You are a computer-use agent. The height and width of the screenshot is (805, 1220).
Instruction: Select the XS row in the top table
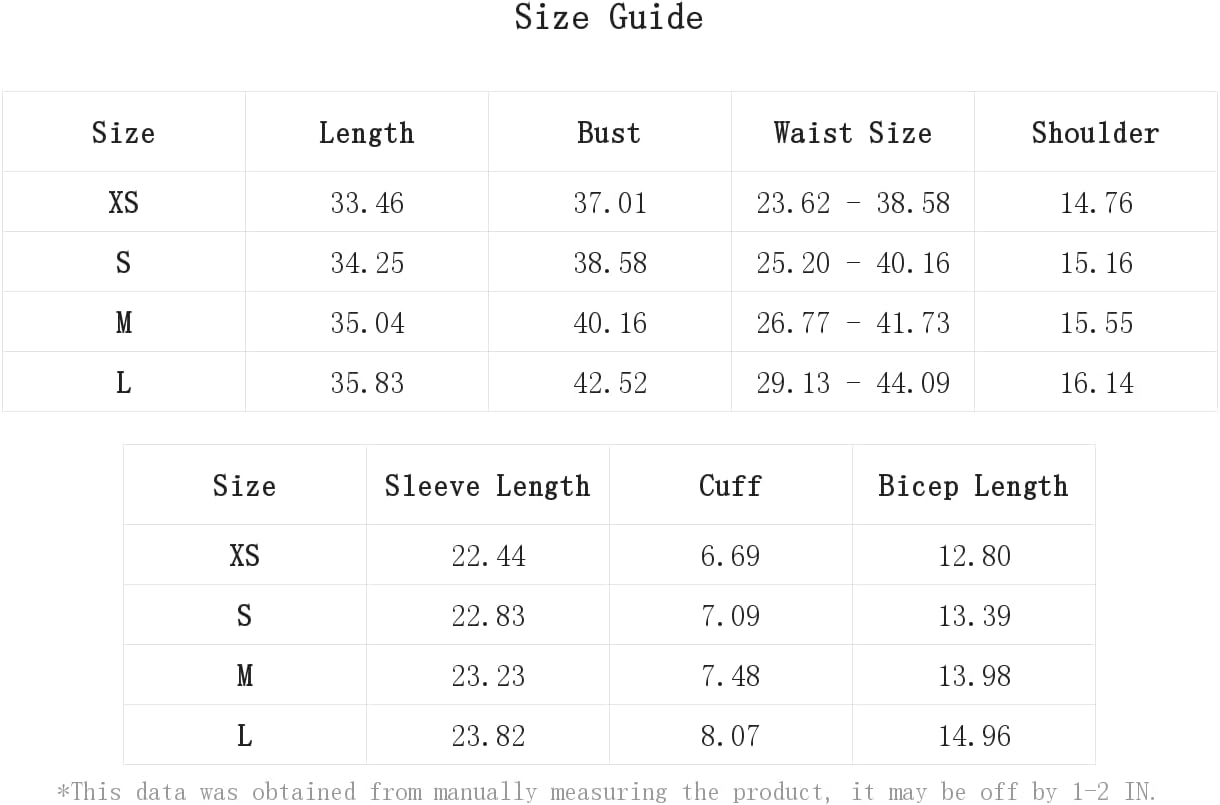click(x=609, y=202)
